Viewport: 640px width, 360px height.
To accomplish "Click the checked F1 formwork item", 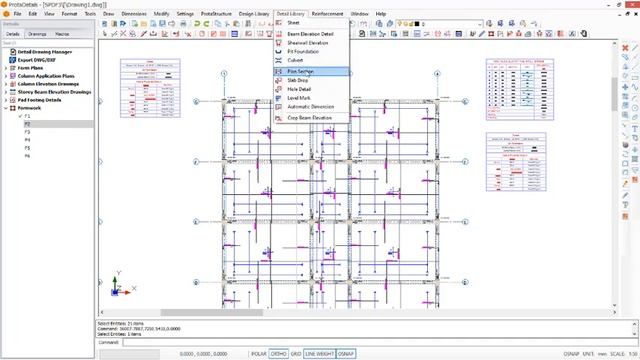I will pos(27,116).
